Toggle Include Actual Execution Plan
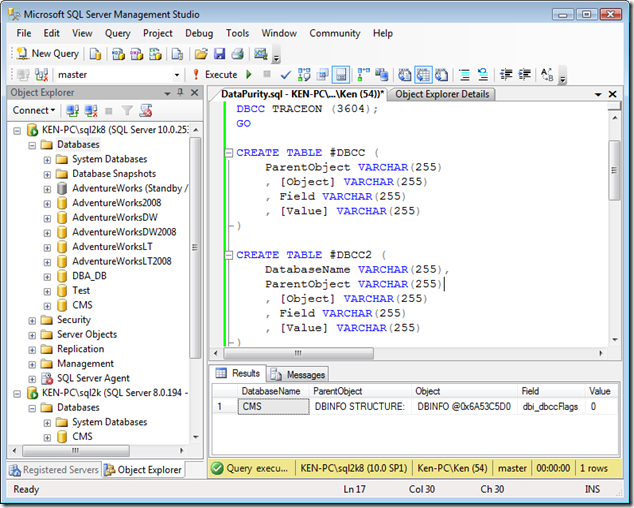The width and height of the screenshot is (634, 508). pyautogui.click(x=363, y=74)
